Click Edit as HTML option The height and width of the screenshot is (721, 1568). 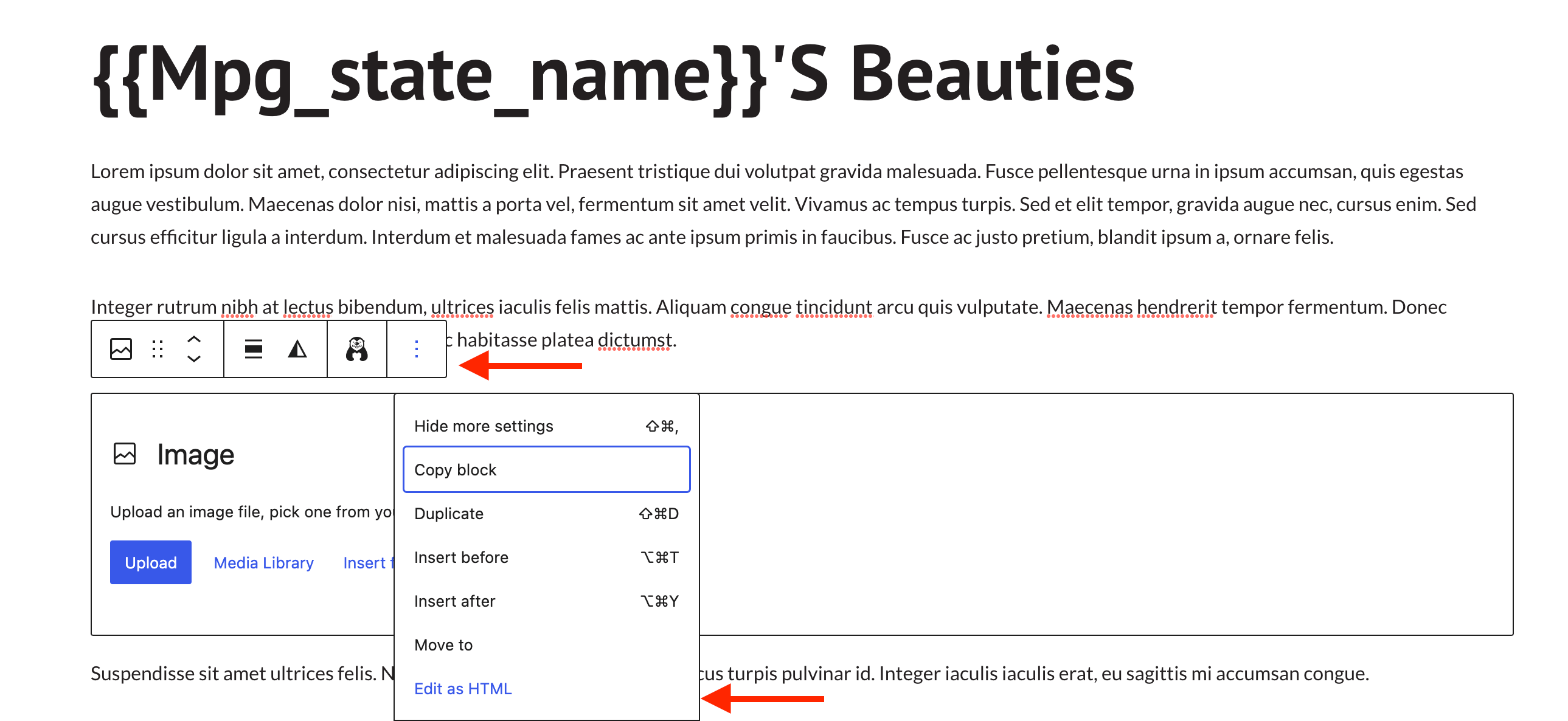pyautogui.click(x=463, y=689)
